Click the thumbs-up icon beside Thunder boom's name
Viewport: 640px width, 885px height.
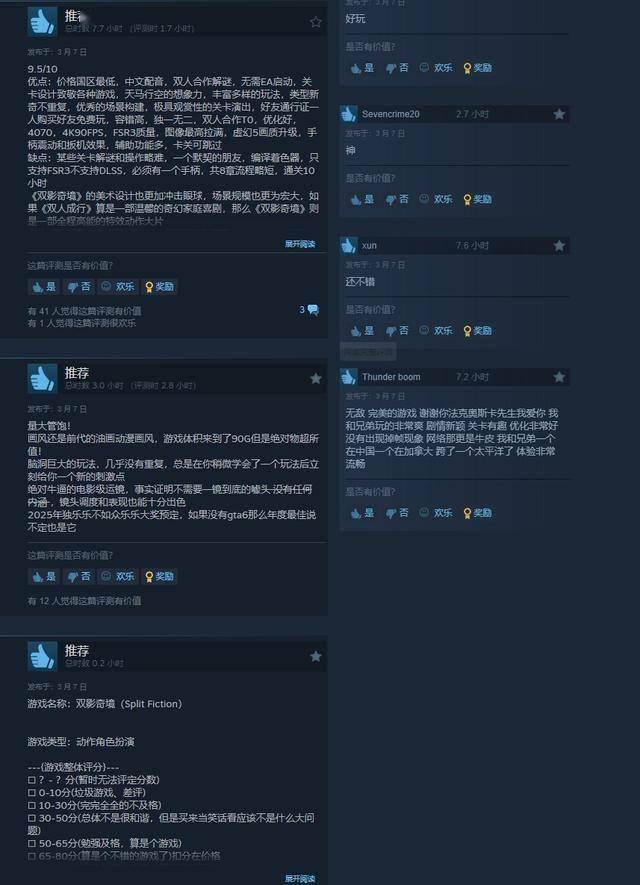(348, 376)
